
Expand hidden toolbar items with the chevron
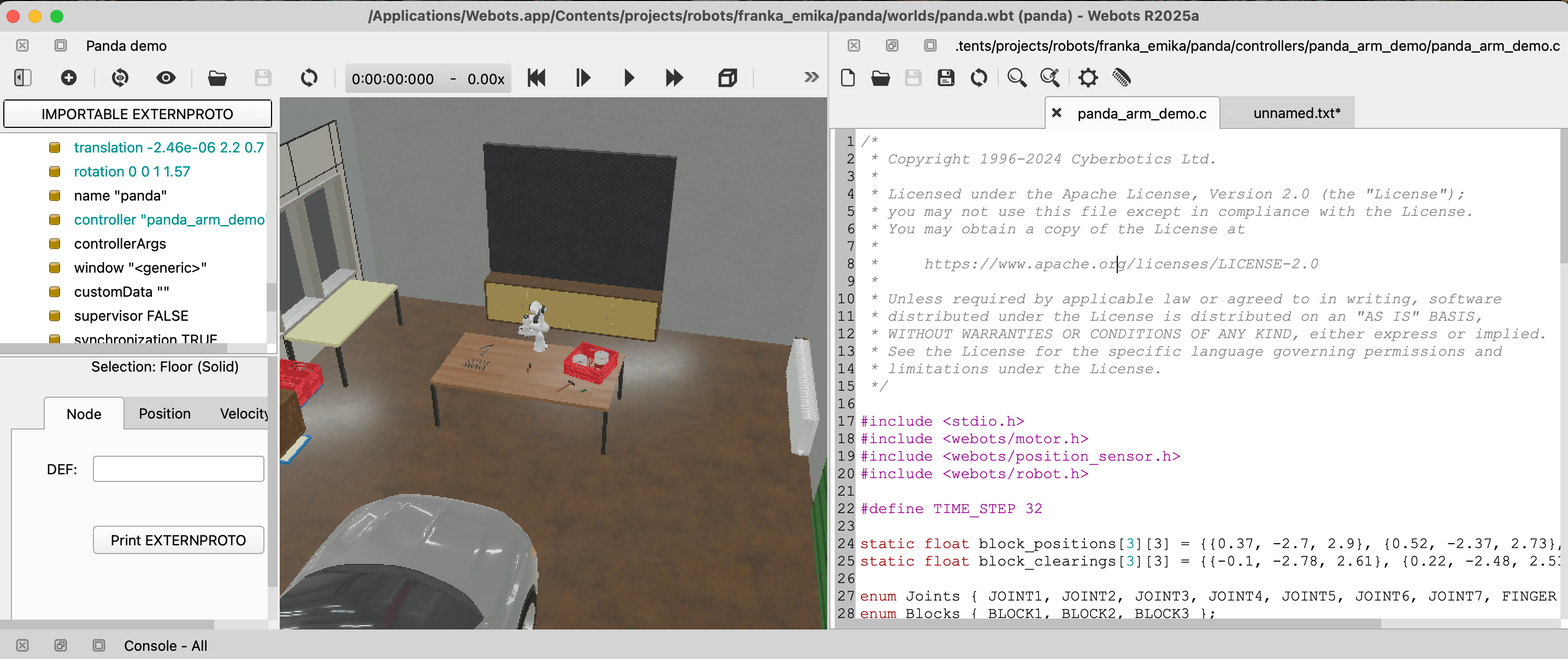coord(811,78)
